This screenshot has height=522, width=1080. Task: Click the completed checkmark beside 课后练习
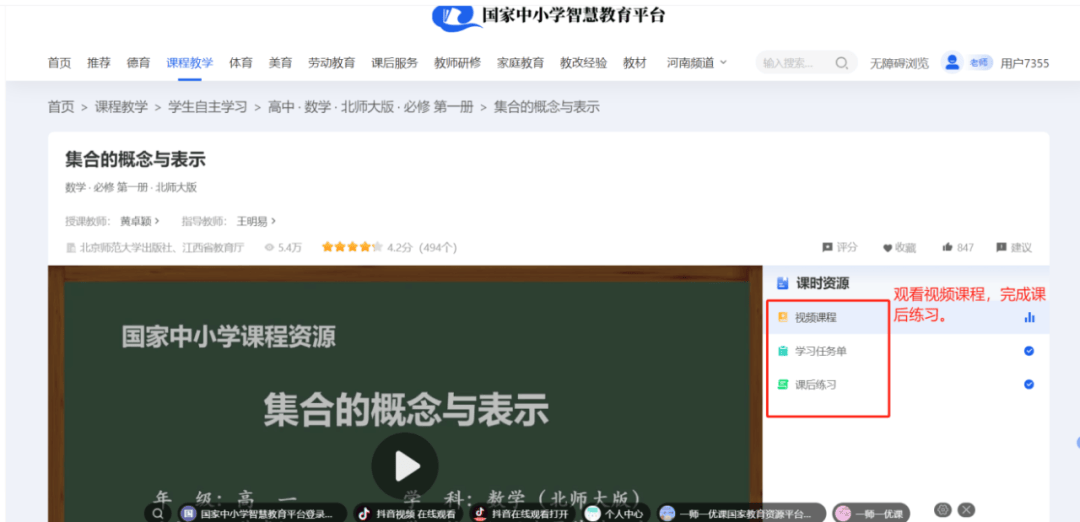[1029, 385]
